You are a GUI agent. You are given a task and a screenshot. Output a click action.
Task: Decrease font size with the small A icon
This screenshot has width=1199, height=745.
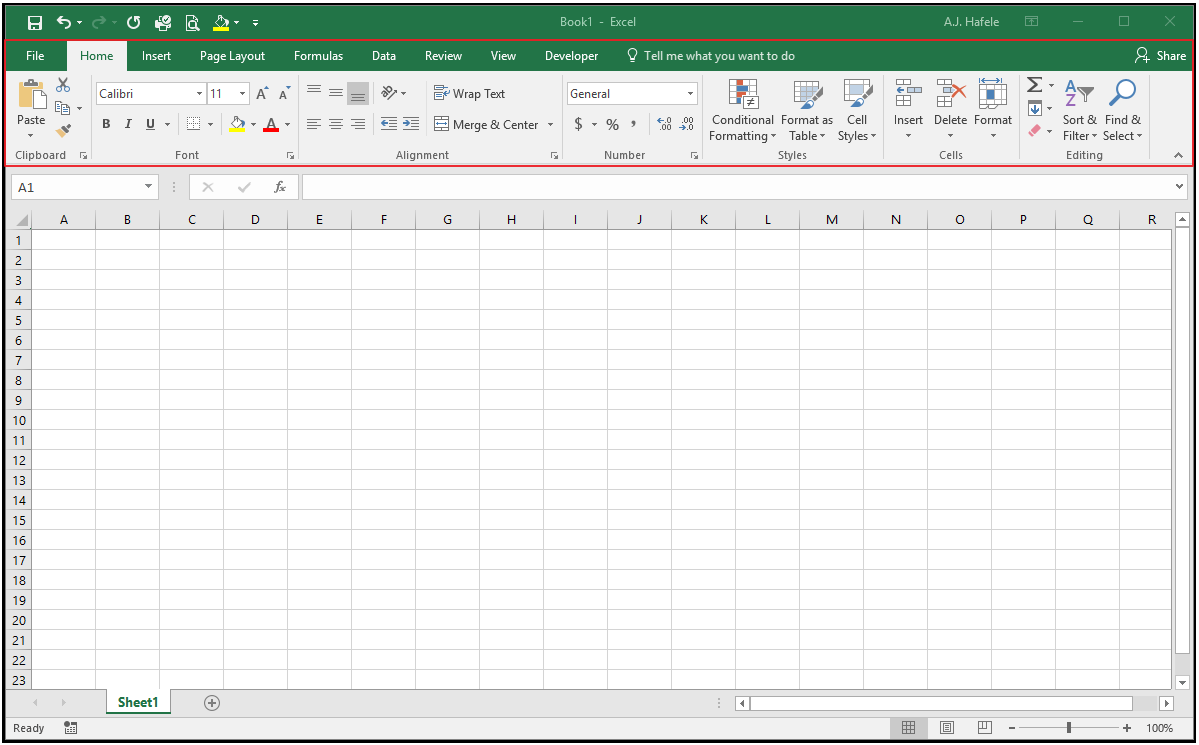coord(284,93)
